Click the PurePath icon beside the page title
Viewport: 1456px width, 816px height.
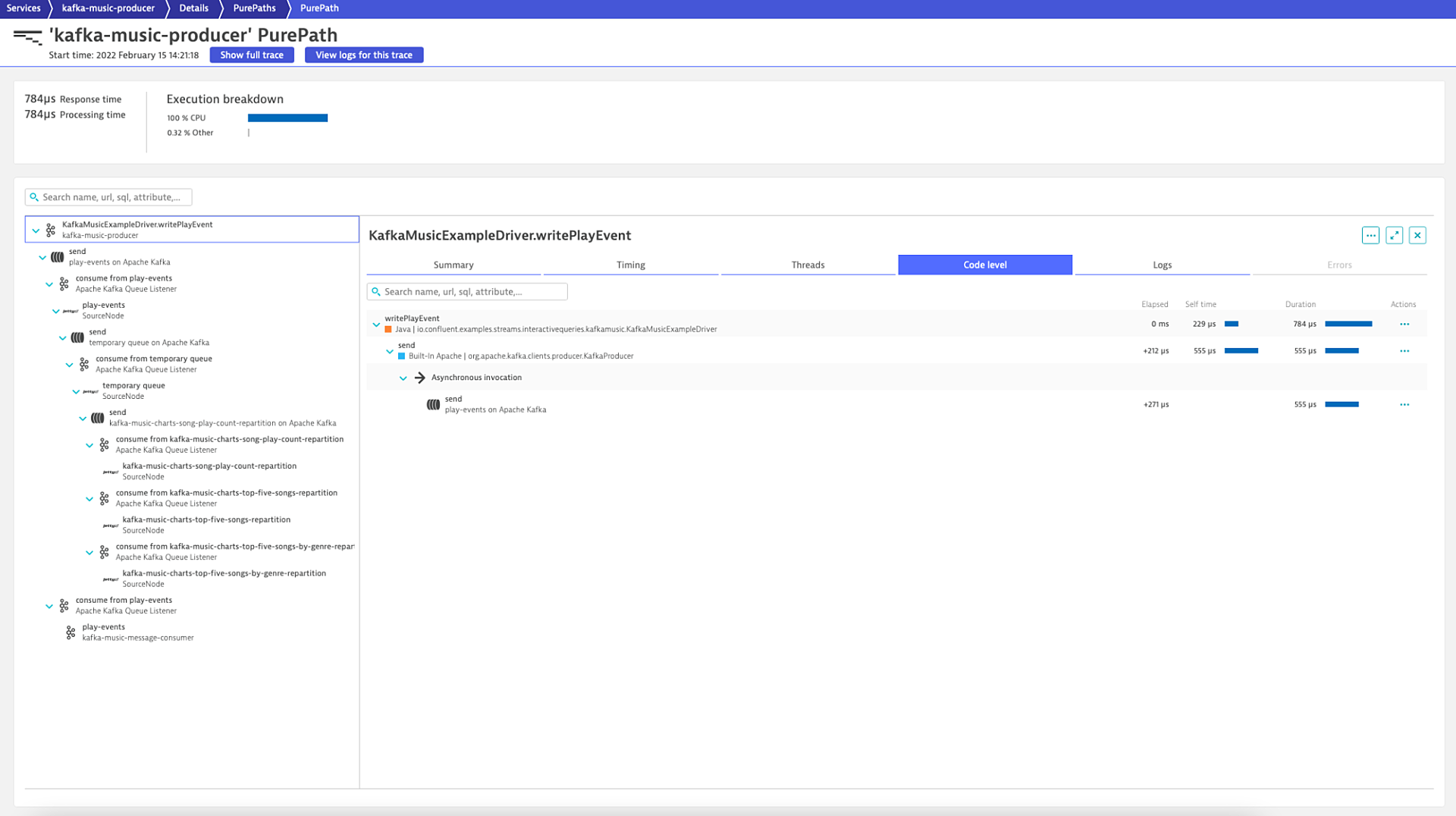point(29,35)
